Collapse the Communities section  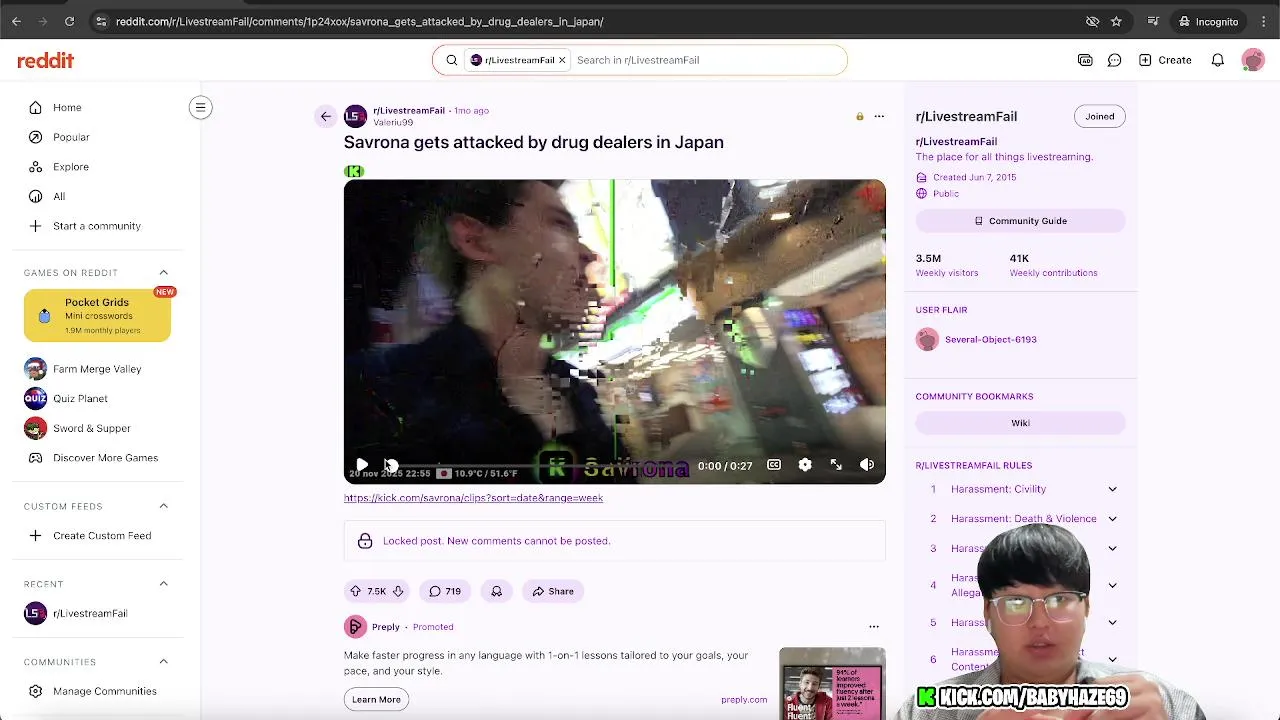163,662
